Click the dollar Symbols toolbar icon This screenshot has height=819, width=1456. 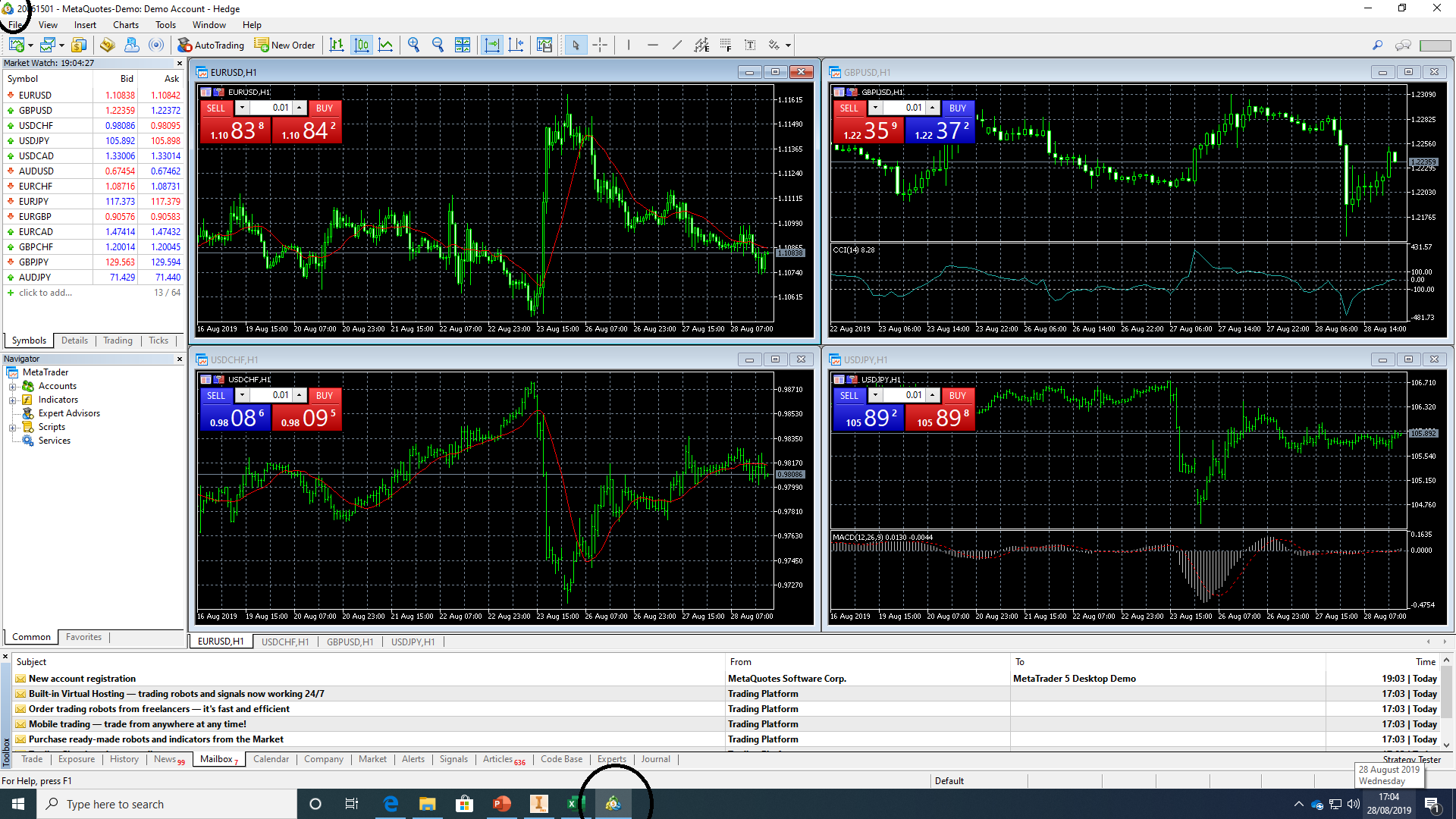point(79,45)
